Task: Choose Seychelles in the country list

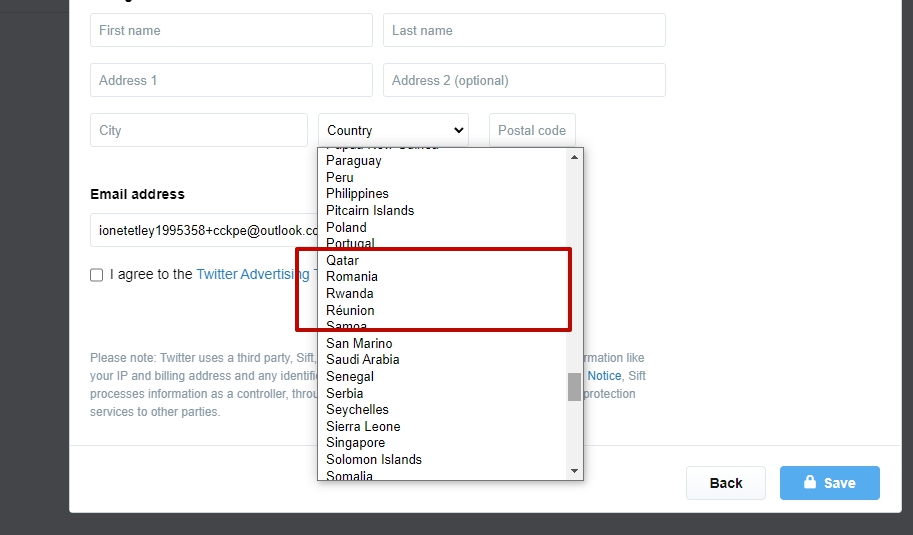Action: (443, 410)
